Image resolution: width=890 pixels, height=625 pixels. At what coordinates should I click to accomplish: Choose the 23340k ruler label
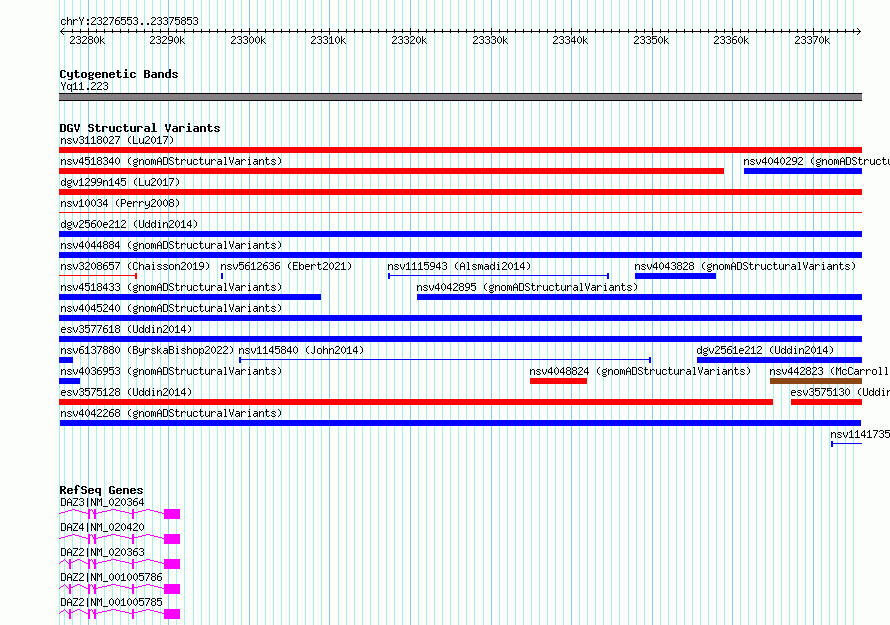click(x=570, y=40)
